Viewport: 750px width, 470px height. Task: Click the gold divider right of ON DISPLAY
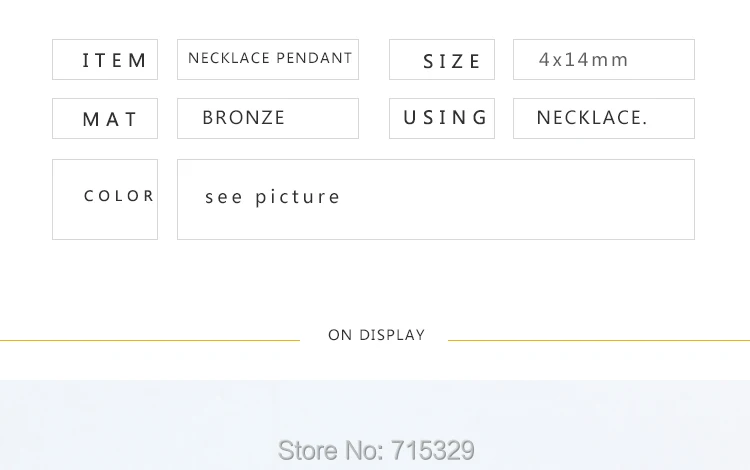point(598,340)
